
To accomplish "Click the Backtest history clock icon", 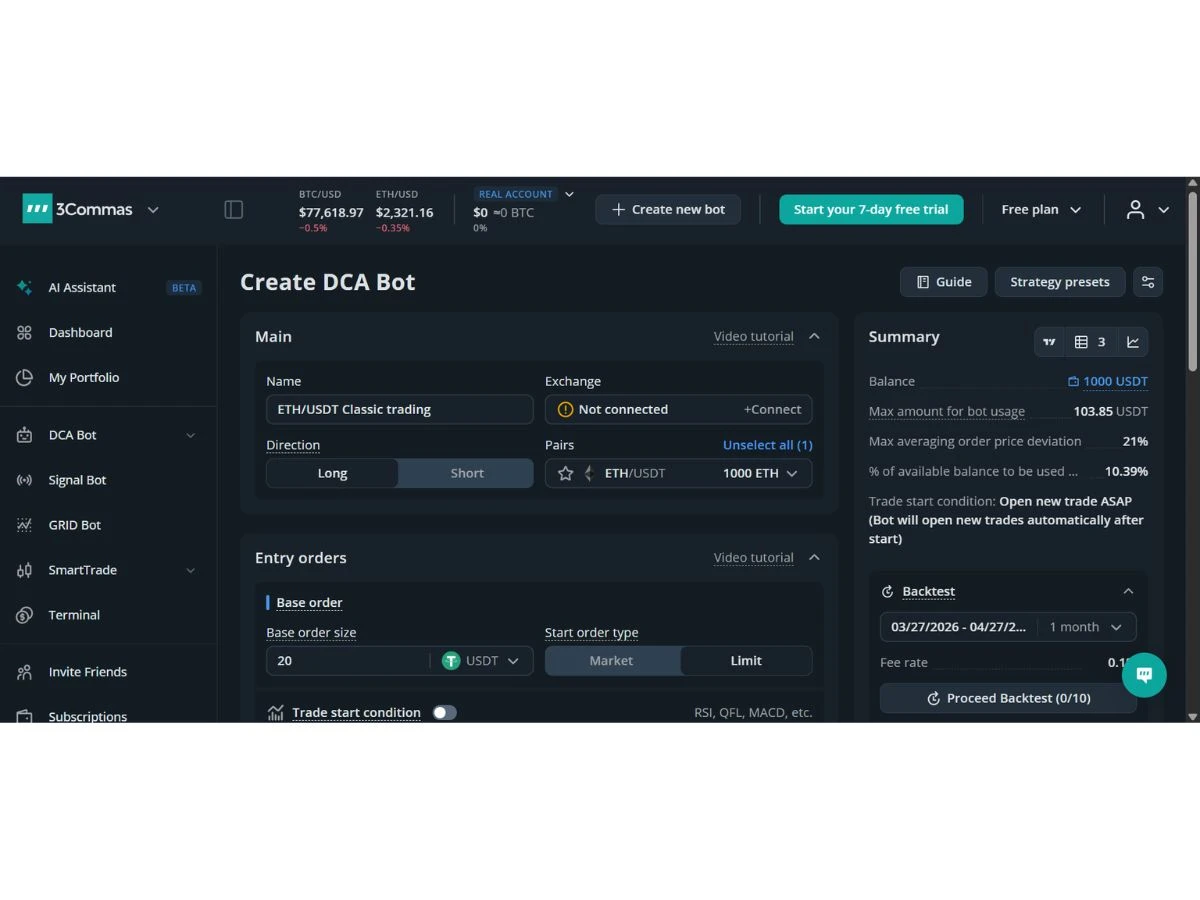I will 887,592.
